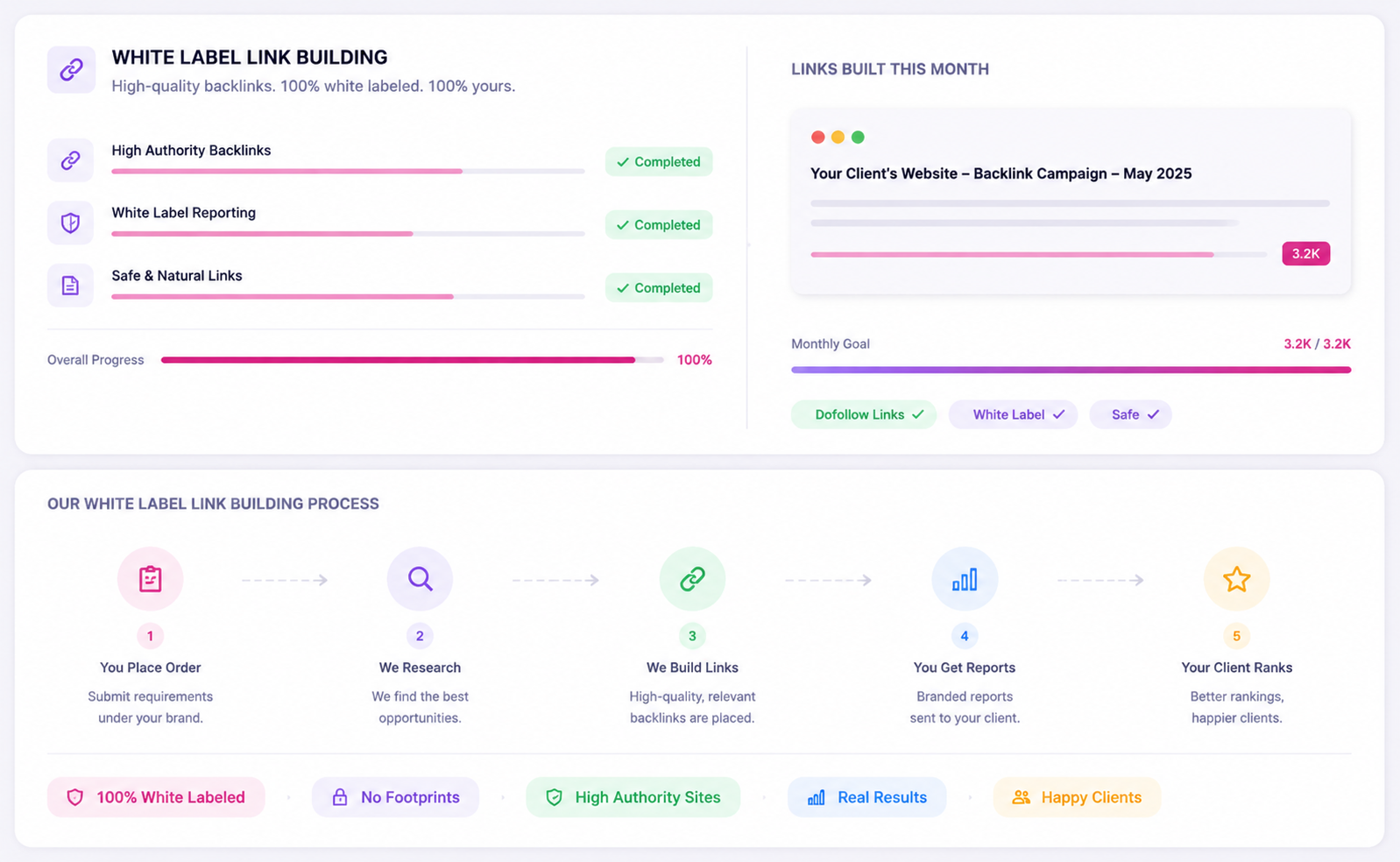1400x862 pixels.
Task: Click the Completed badge for Safe & Natural Links
Action: coord(659,288)
